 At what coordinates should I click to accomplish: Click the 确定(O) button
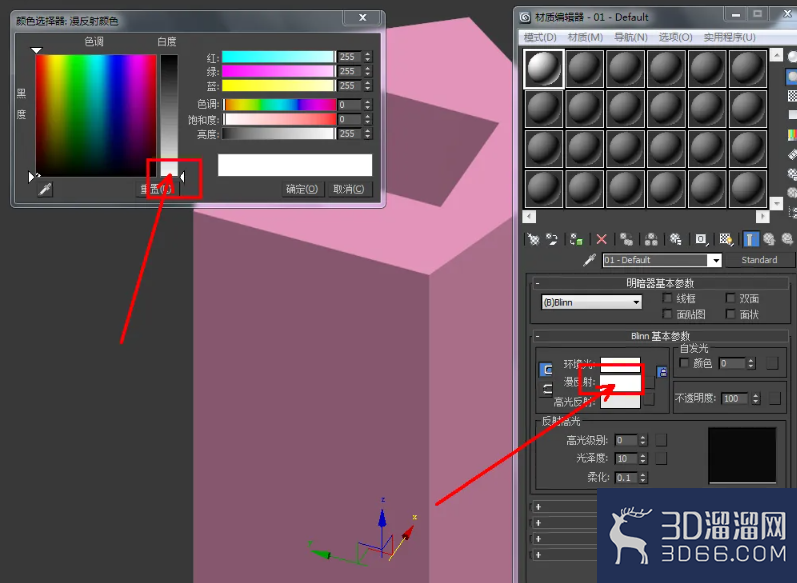[x=302, y=189]
